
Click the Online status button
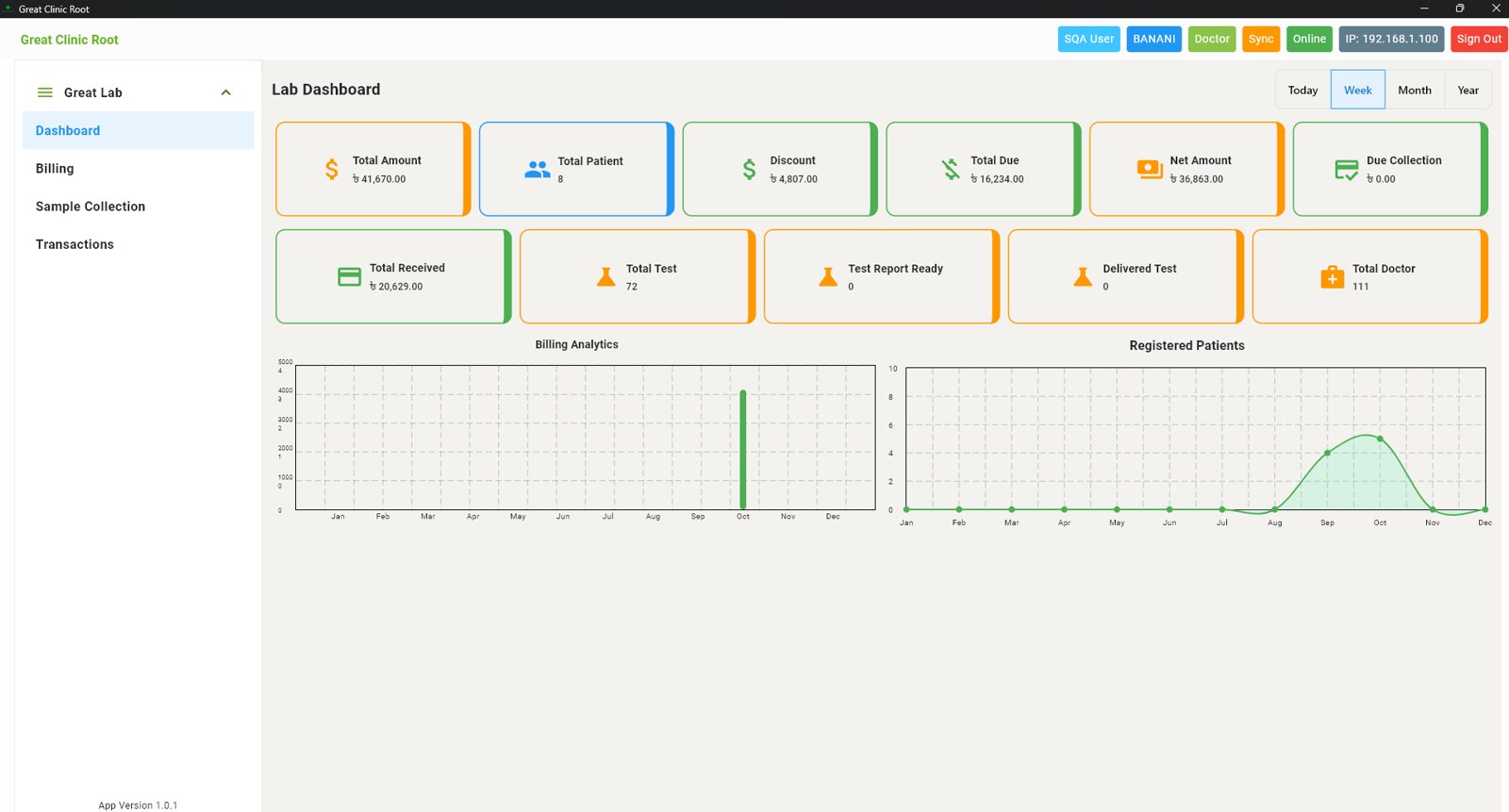(x=1309, y=39)
